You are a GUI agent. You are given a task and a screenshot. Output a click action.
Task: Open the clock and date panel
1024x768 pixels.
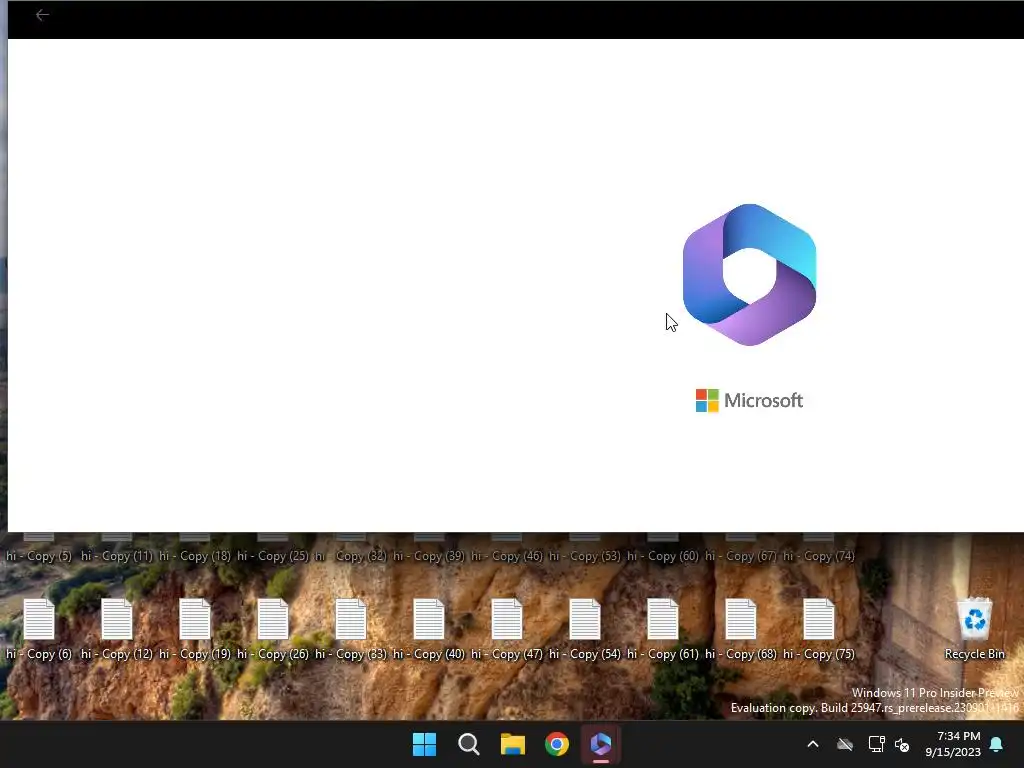pyautogui.click(x=953, y=744)
